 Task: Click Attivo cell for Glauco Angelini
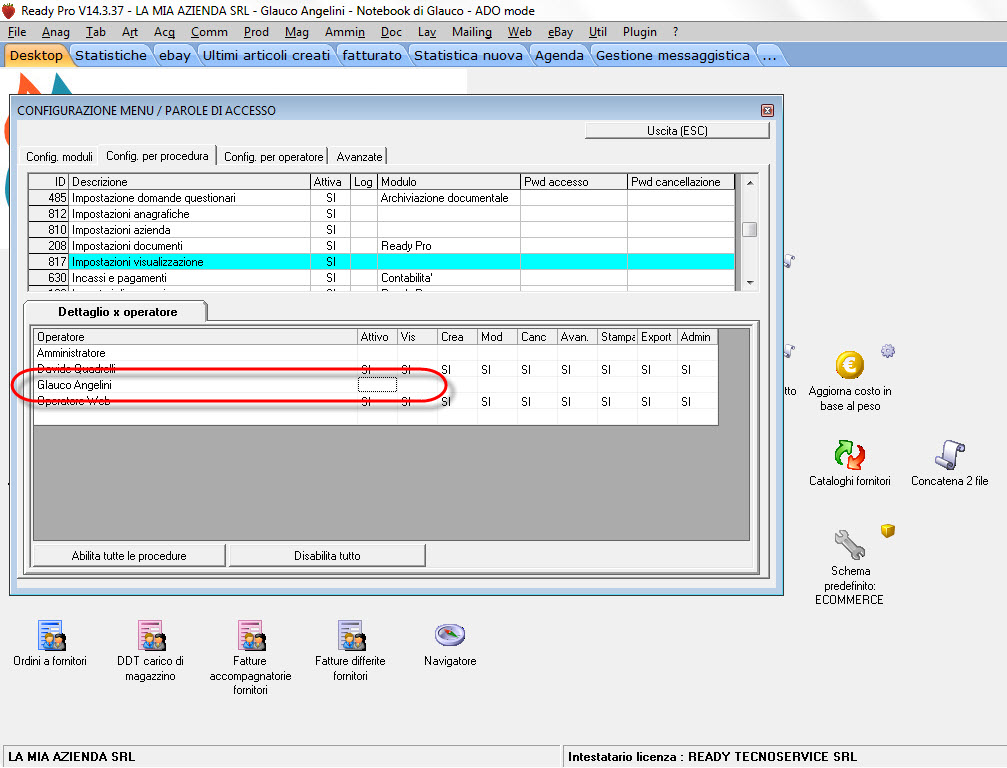pos(377,385)
